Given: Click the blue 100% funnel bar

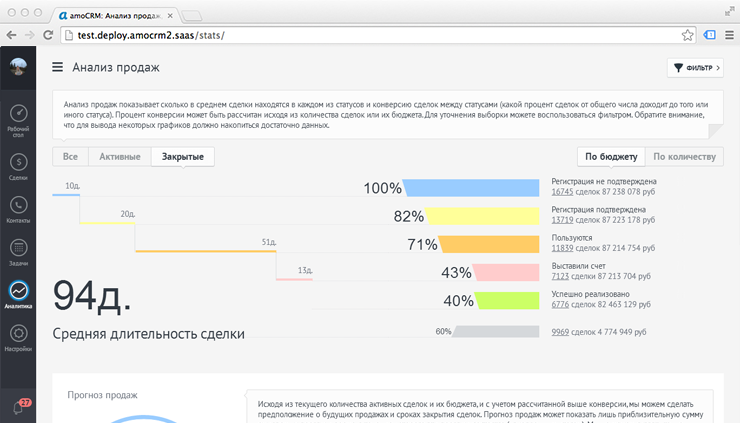Looking at the screenshot, I should (x=475, y=188).
